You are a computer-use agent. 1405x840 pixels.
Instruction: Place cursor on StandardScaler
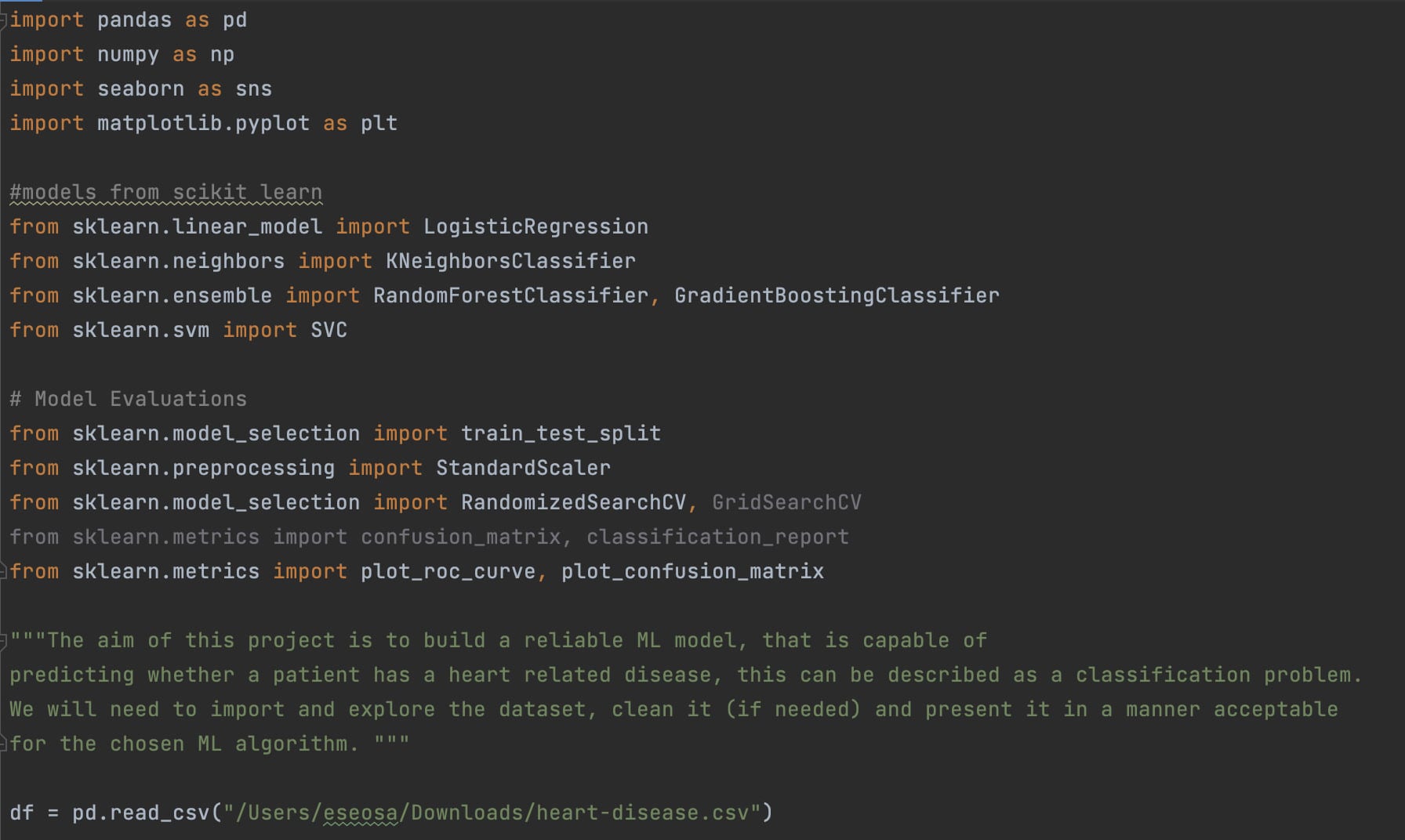(x=523, y=469)
